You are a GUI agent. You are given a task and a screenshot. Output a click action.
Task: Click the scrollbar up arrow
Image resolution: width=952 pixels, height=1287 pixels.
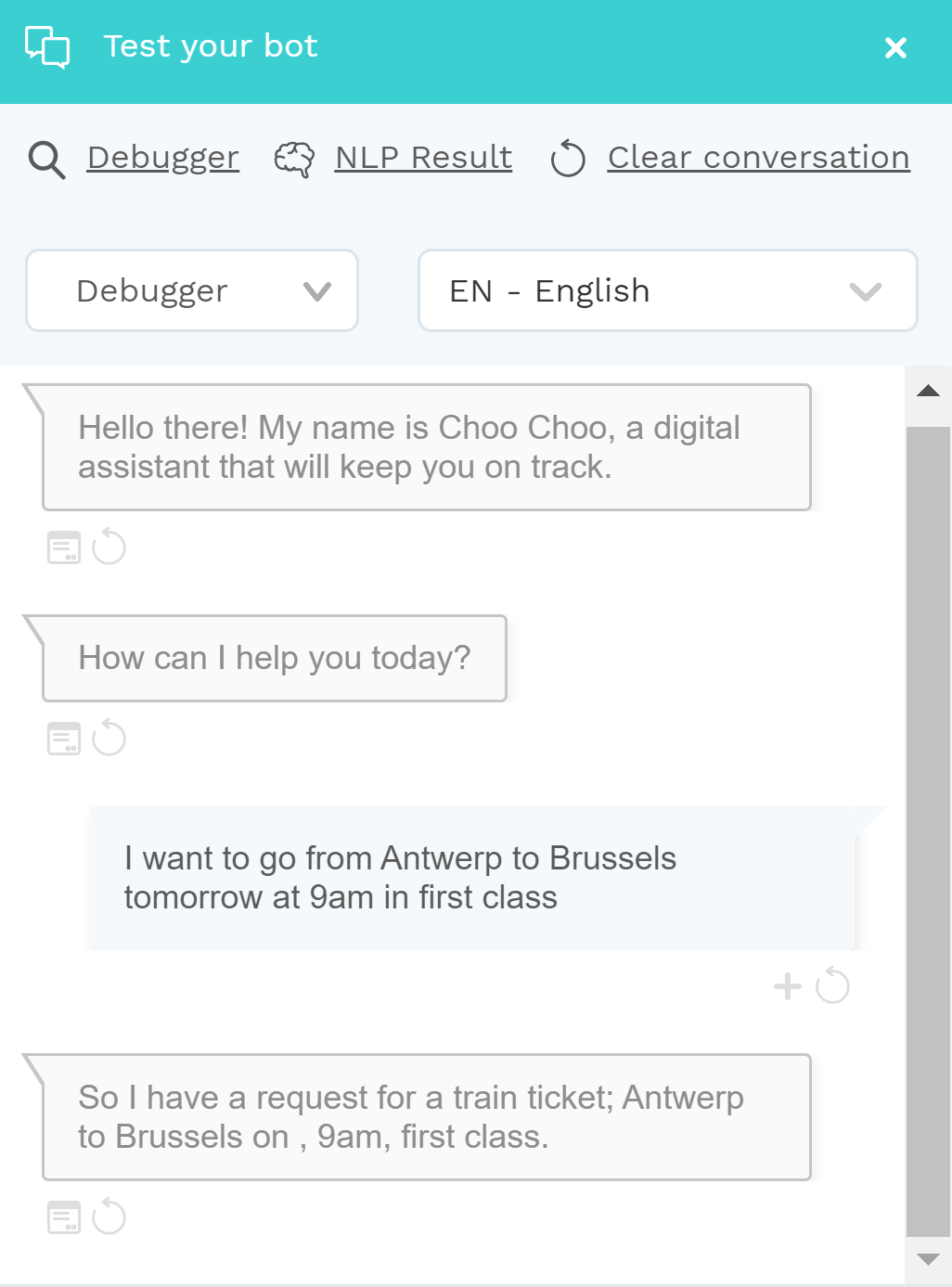pyautogui.click(x=929, y=392)
